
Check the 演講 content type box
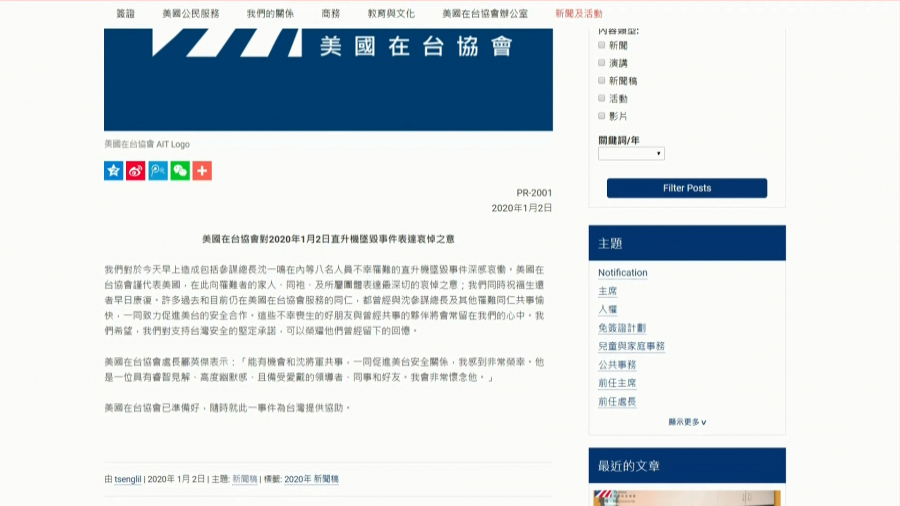tap(602, 63)
